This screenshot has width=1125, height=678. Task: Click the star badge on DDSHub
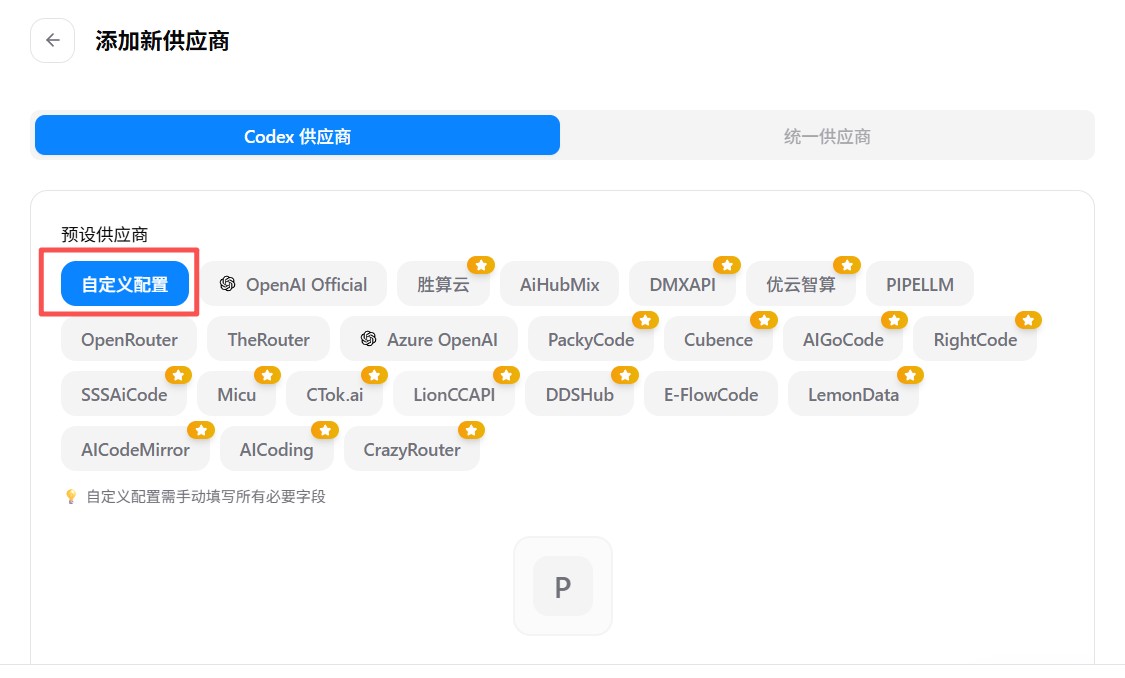625,375
